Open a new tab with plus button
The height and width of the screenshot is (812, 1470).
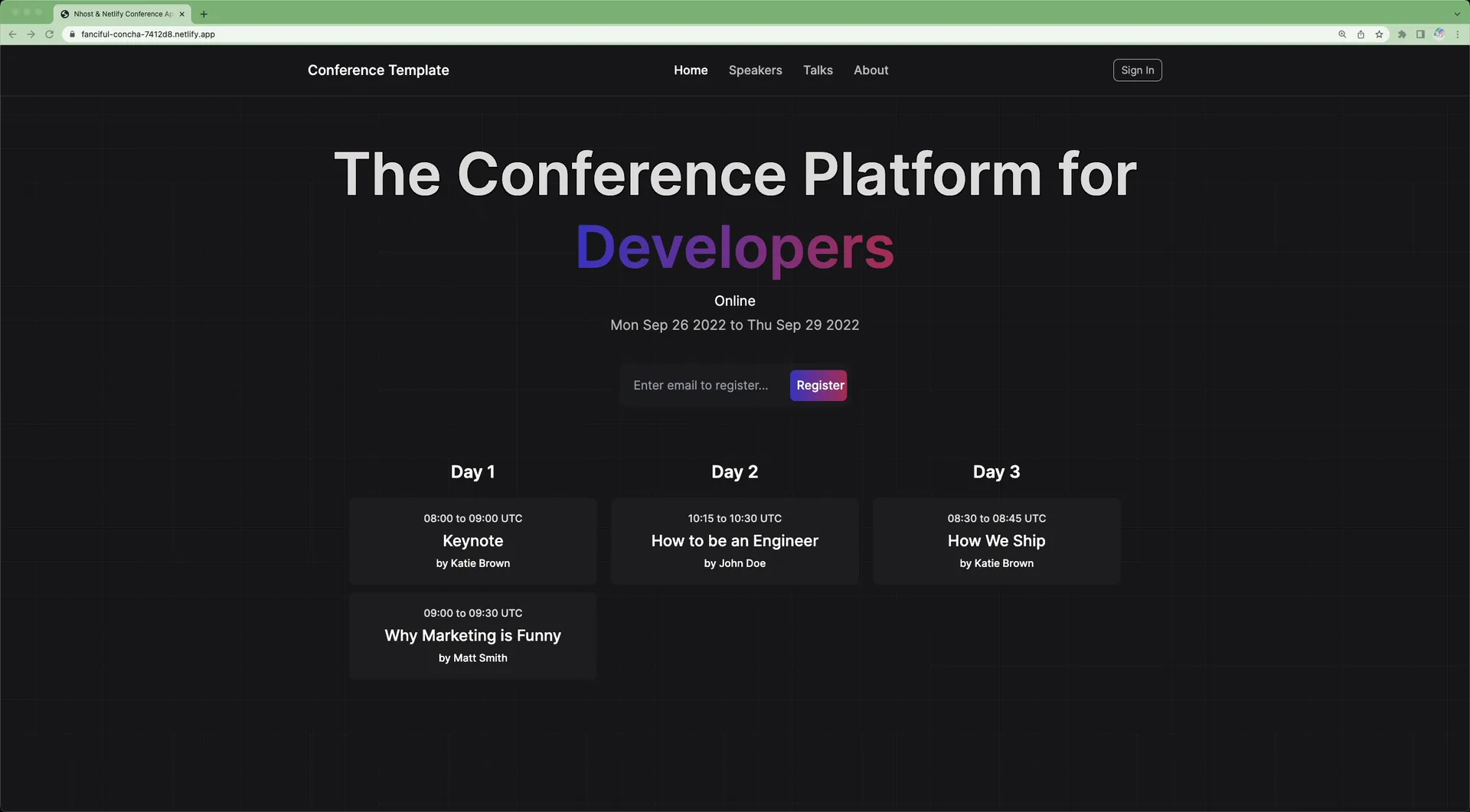click(x=204, y=14)
